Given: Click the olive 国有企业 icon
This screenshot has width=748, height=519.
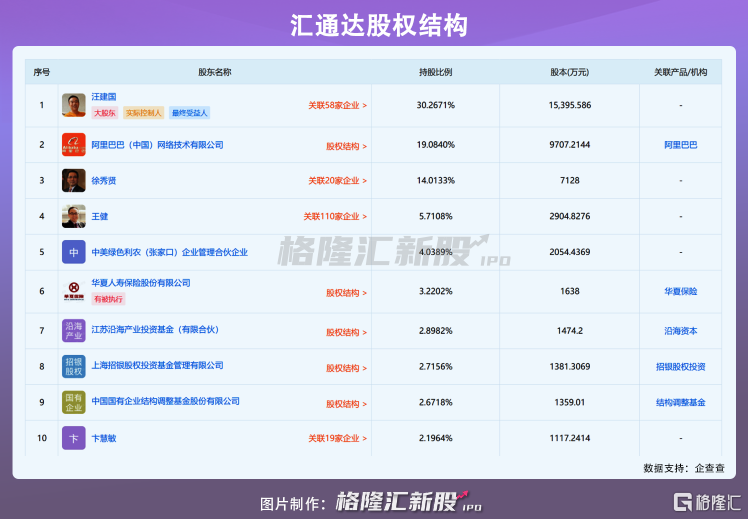Looking at the screenshot, I should [x=73, y=402].
